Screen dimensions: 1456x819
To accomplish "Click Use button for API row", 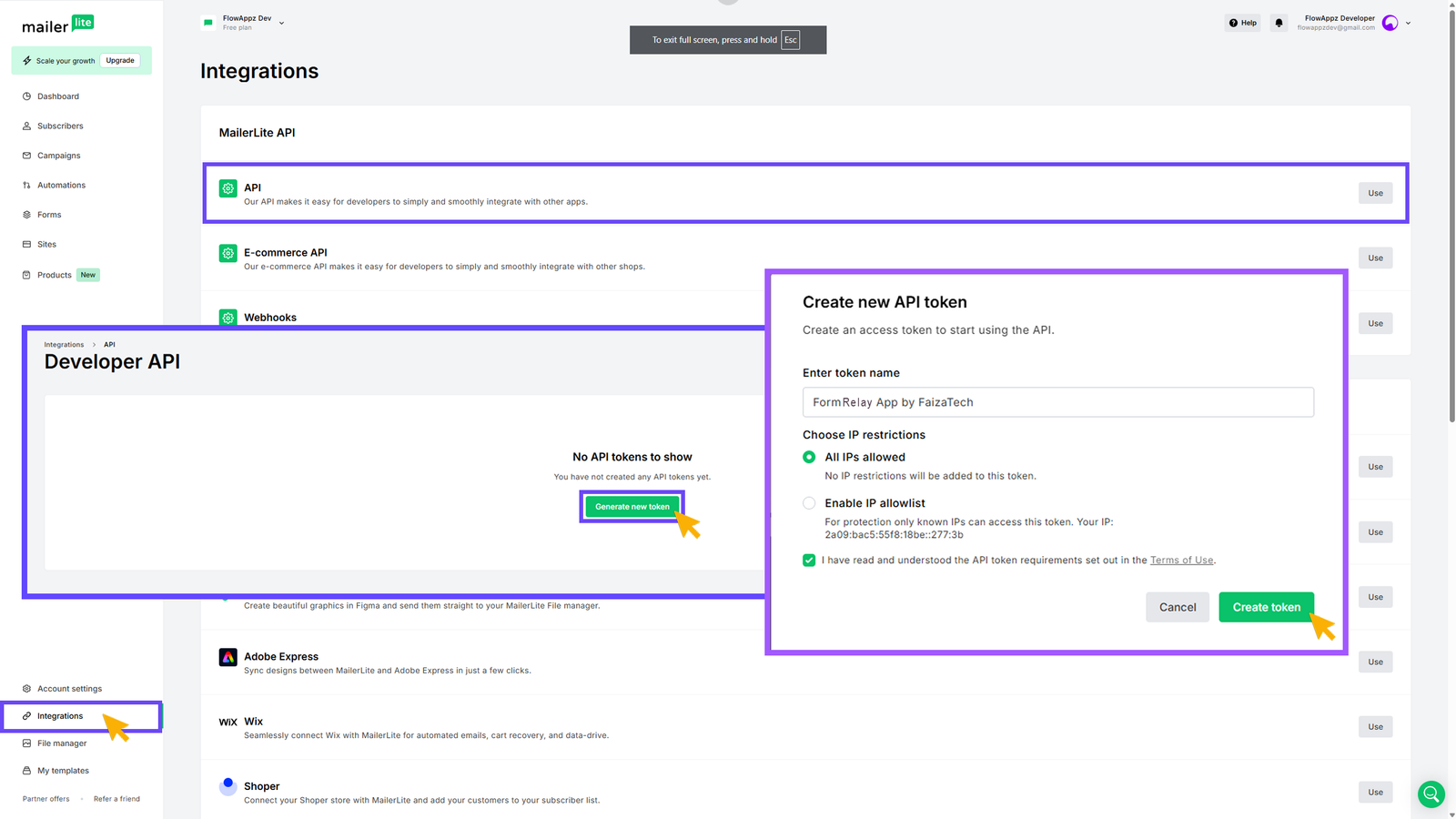I will pyautogui.click(x=1375, y=193).
